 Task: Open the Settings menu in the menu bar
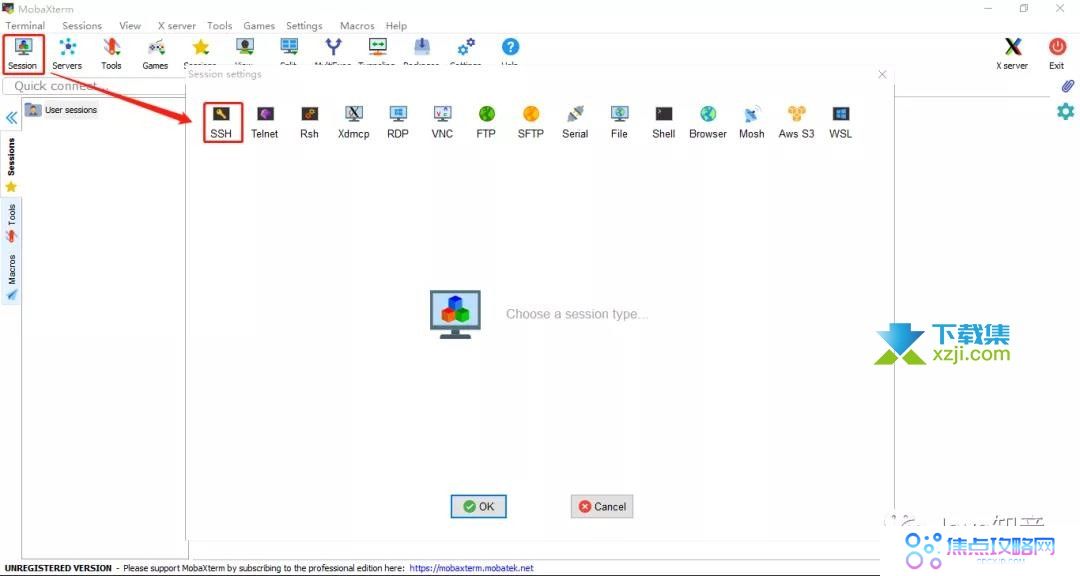point(304,25)
